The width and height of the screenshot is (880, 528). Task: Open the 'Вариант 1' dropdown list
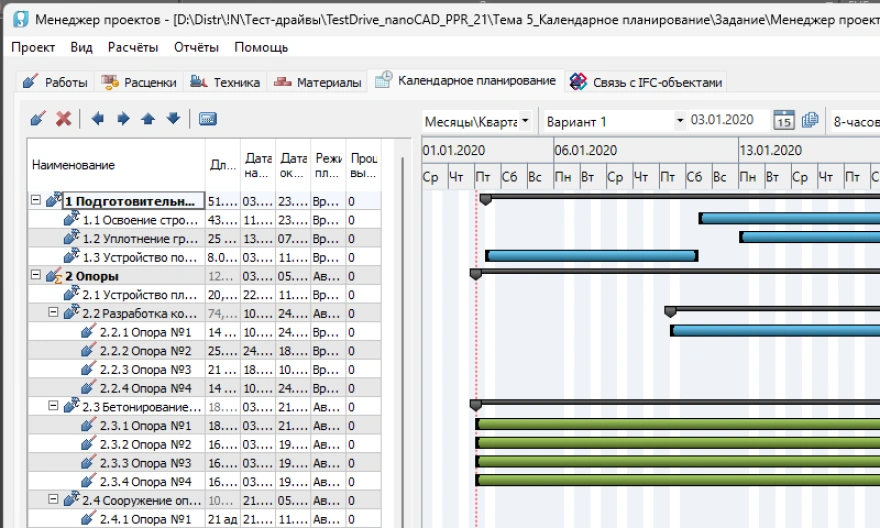tap(681, 121)
